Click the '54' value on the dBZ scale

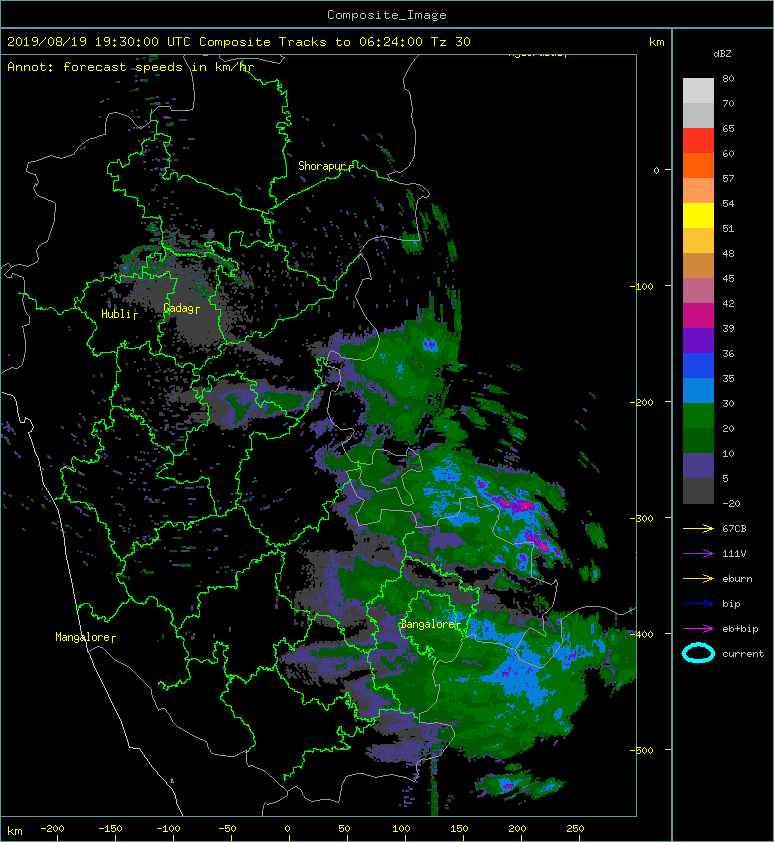tap(728, 204)
